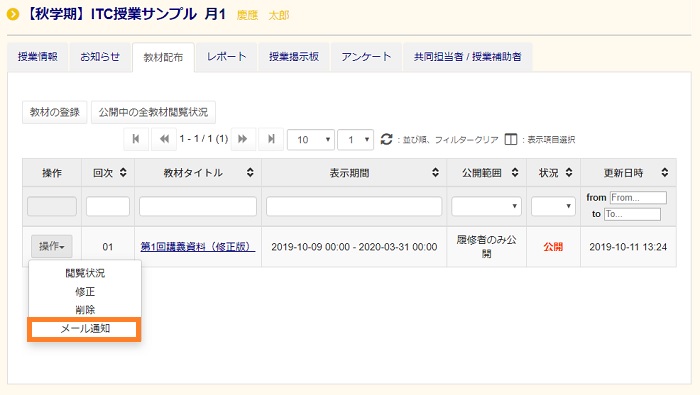Sort by 回次 column arrows

[123, 173]
